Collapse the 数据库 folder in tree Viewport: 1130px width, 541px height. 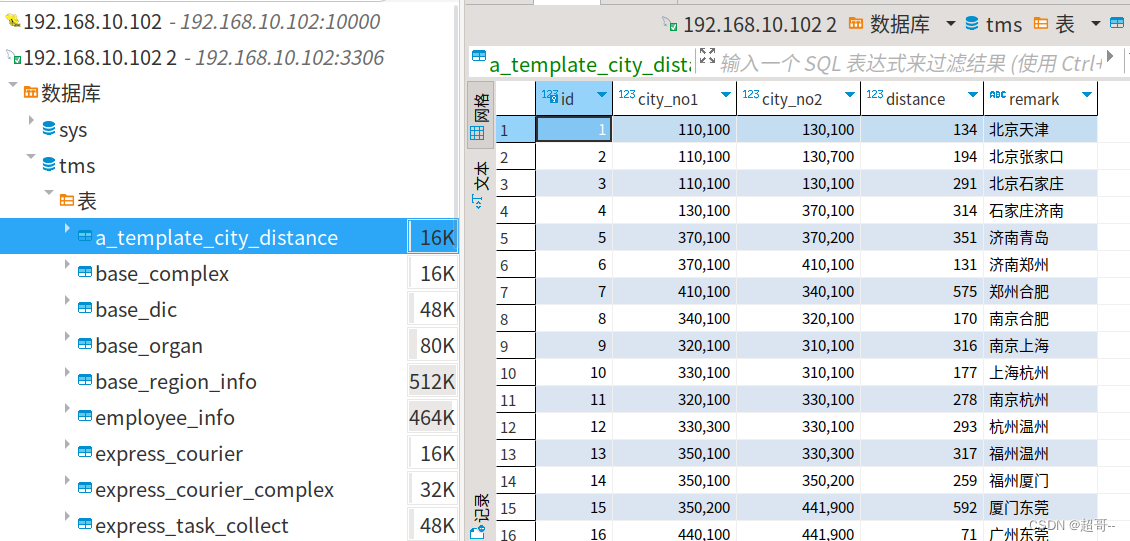click(x=12, y=85)
